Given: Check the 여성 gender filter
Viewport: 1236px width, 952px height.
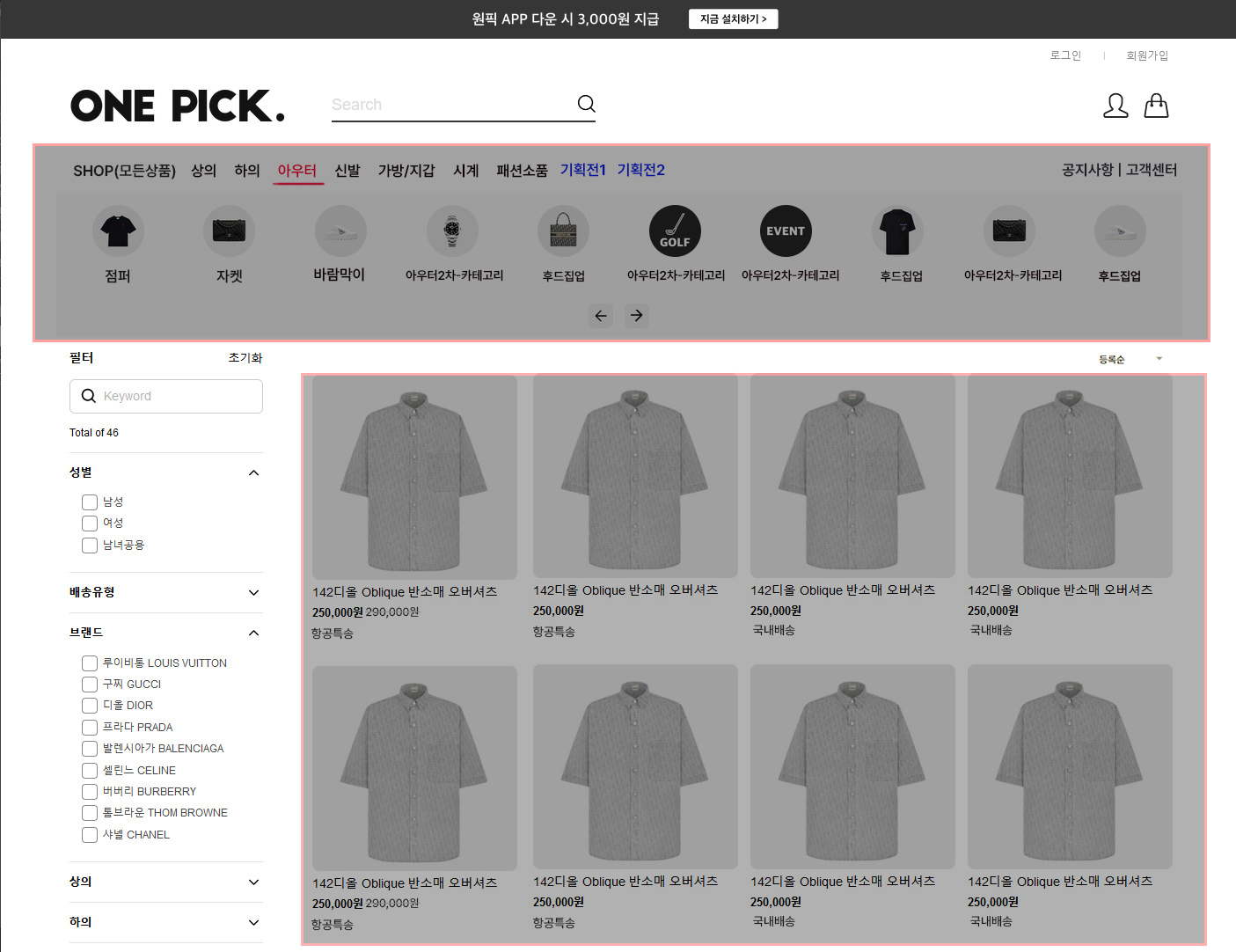Looking at the screenshot, I should pyautogui.click(x=90, y=524).
